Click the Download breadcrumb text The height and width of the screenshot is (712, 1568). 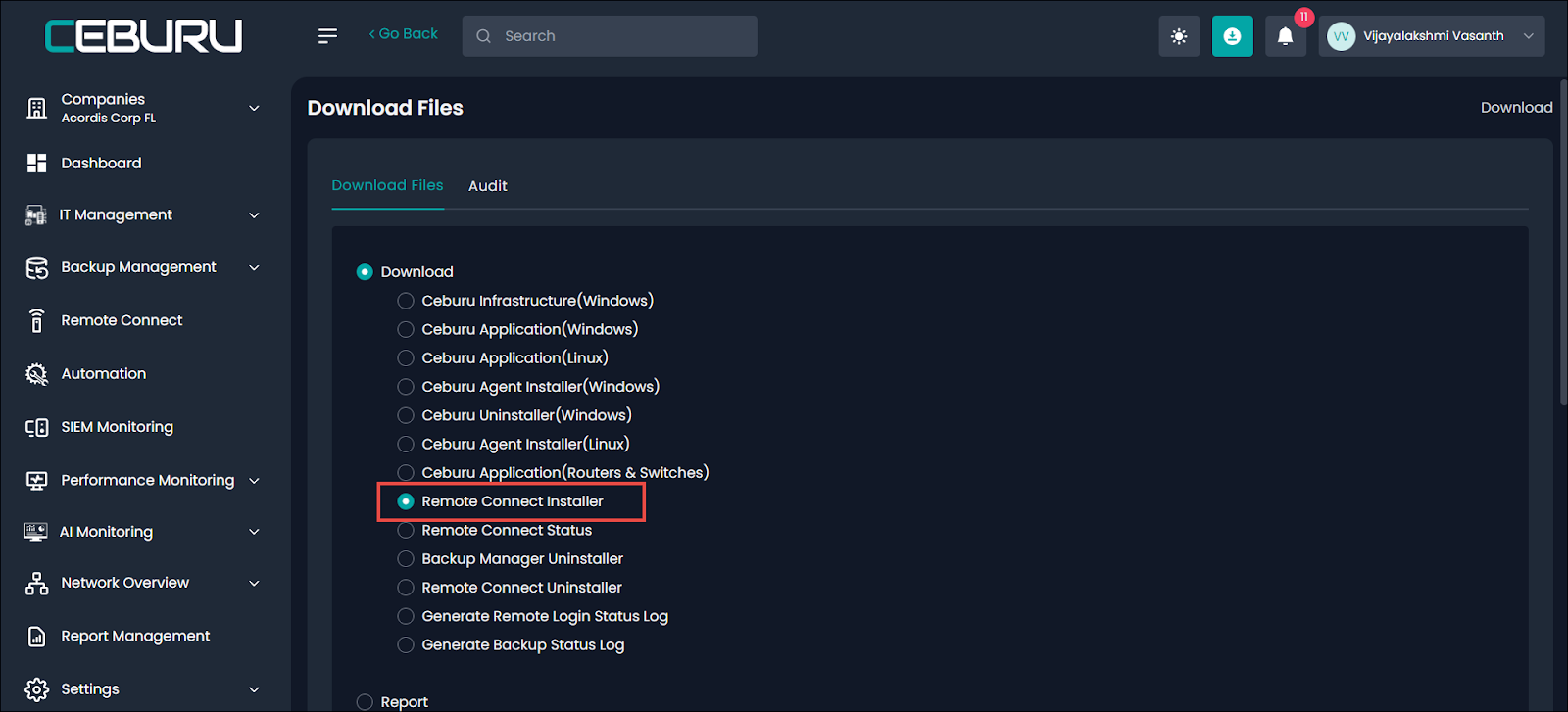point(1516,108)
